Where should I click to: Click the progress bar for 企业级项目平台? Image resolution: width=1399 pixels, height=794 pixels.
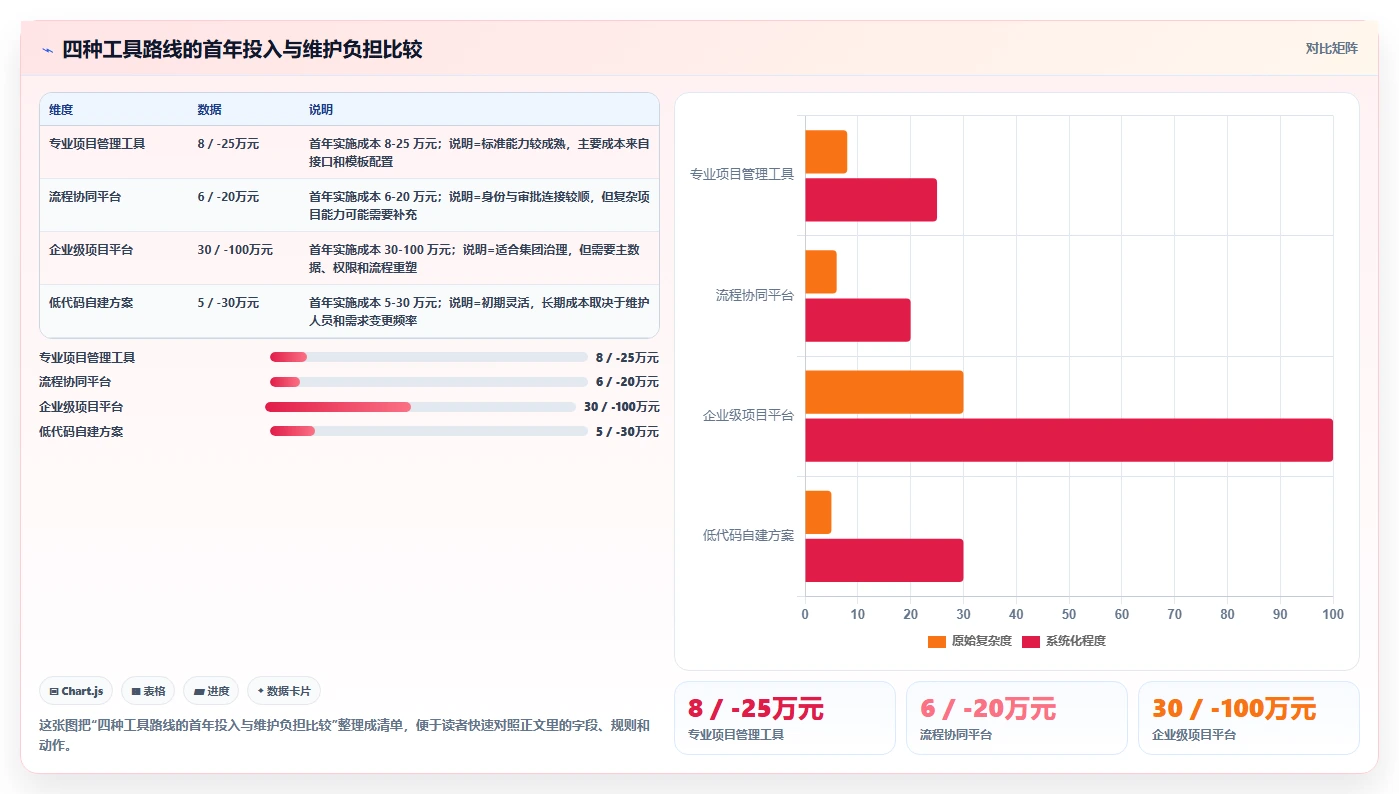[420, 407]
